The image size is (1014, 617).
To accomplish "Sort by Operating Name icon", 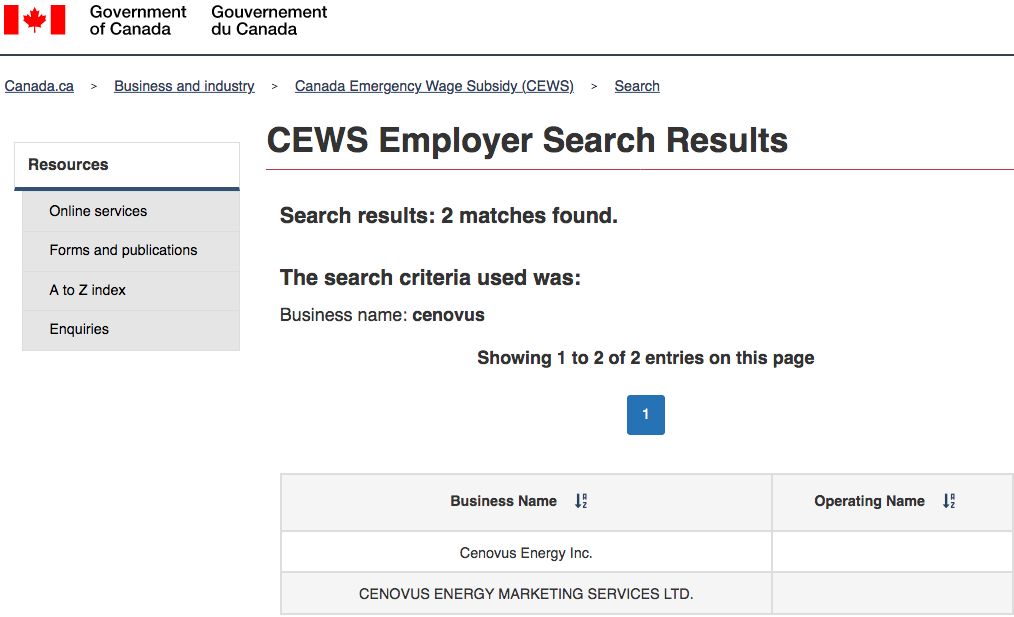I will click(949, 501).
